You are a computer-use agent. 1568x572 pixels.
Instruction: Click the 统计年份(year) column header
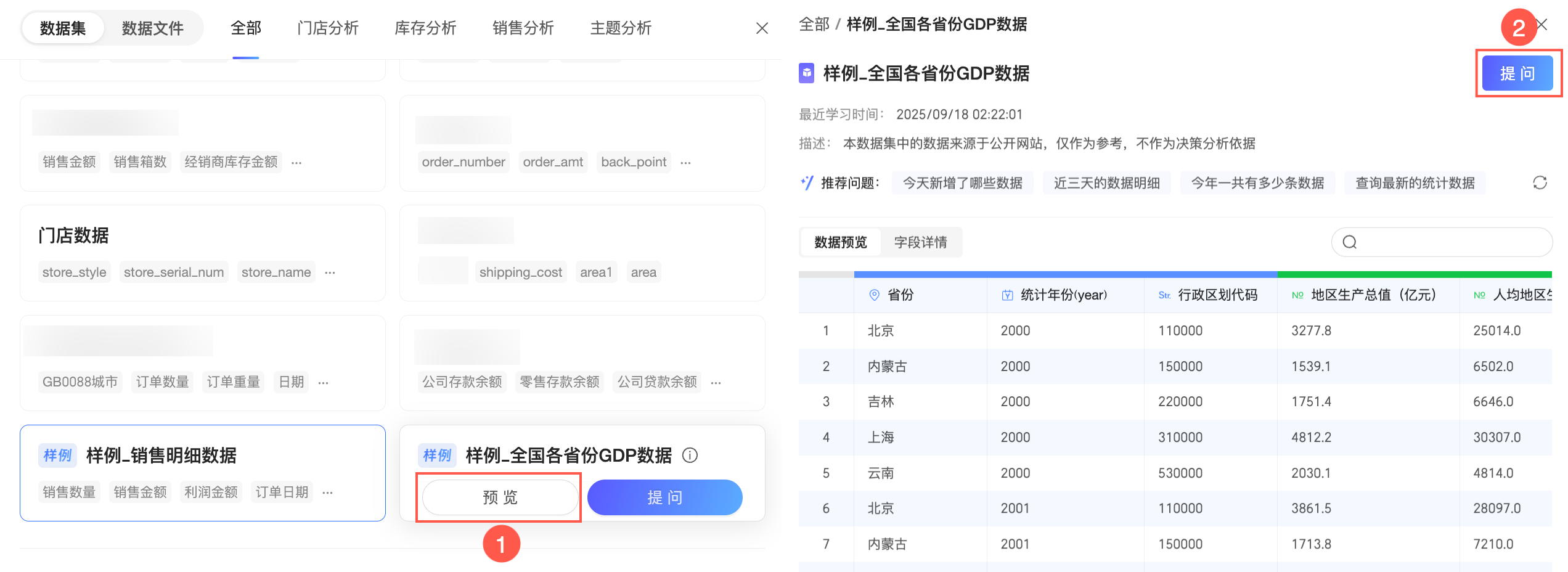click(x=1065, y=295)
